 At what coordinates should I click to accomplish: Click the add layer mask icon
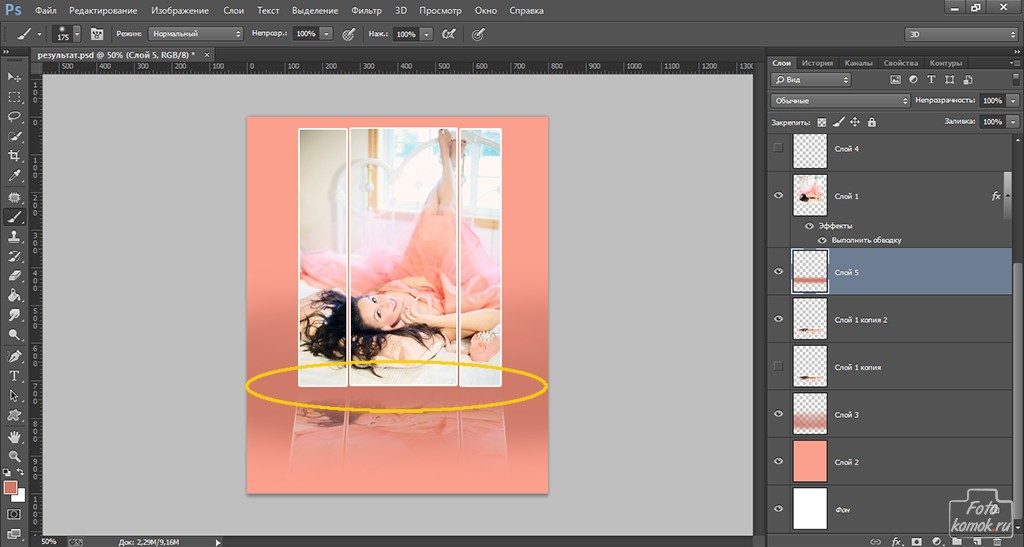[x=915, y=541]
